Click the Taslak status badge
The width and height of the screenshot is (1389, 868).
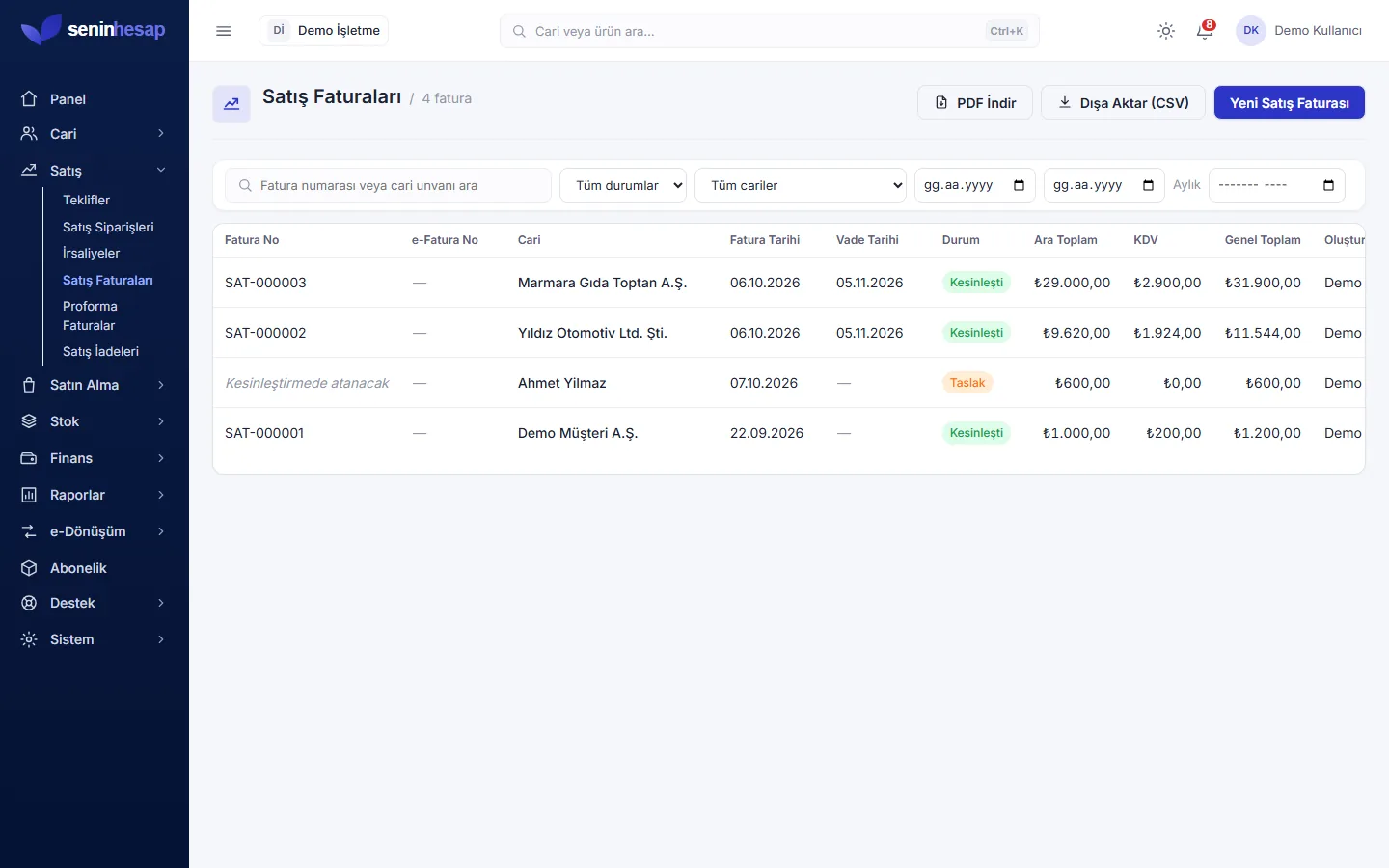point(967,383)
